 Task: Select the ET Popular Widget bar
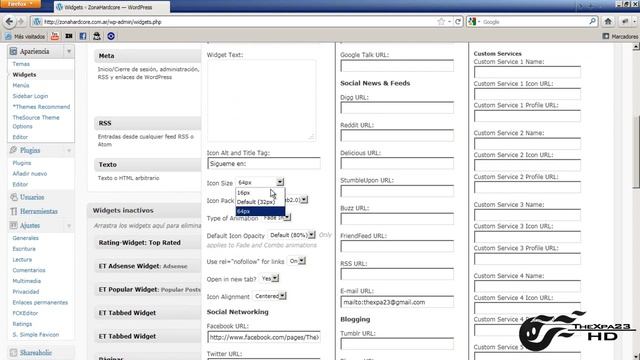pyautogui.click(x=148, y=289)
